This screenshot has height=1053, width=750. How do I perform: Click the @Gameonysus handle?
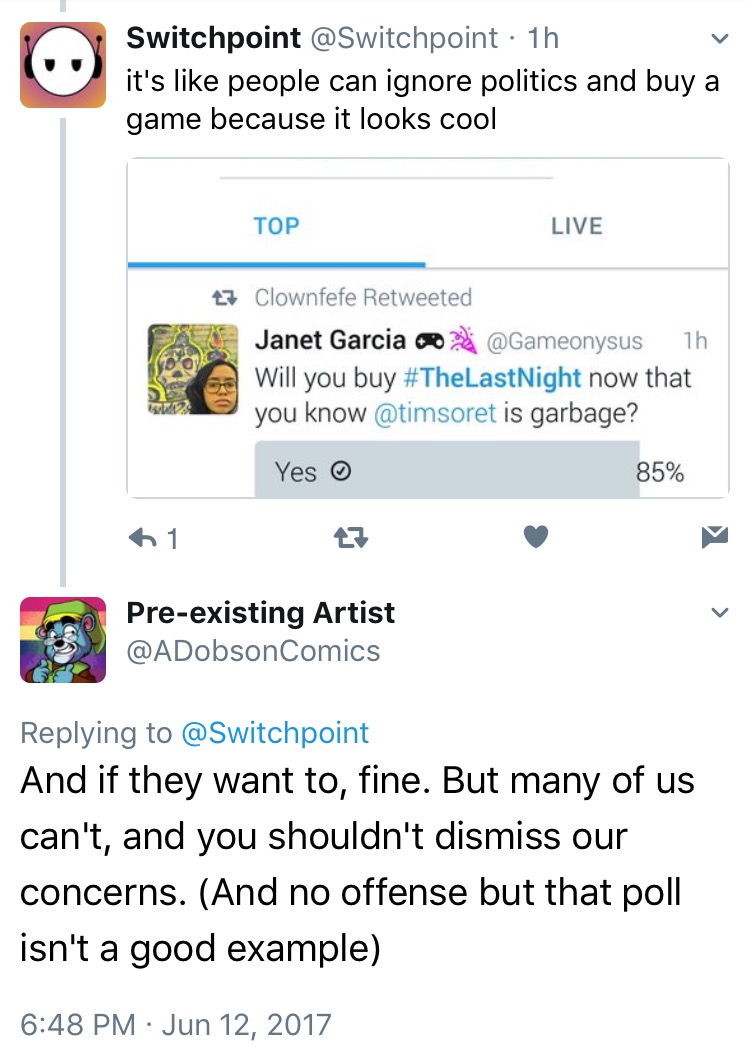(x=565, y=341)
